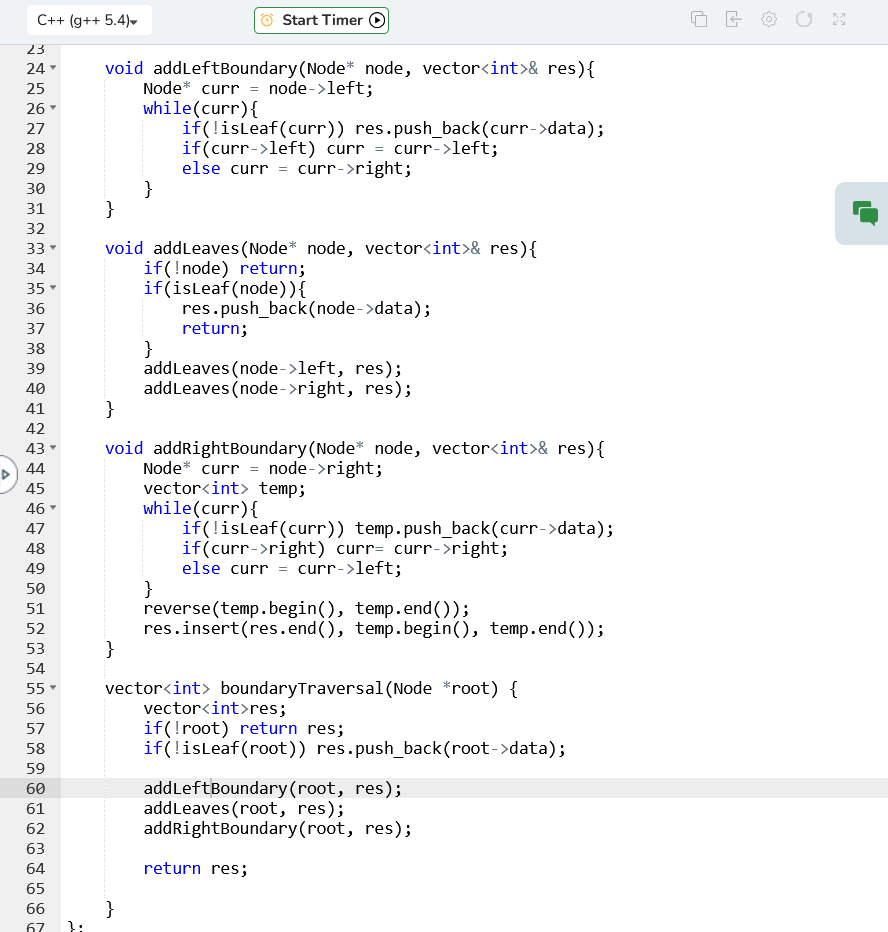The width and height of the screenshot is (888, 932).
Task: Collapse addRightBoundary function at line 43
Action: click(x=53, y=448)
